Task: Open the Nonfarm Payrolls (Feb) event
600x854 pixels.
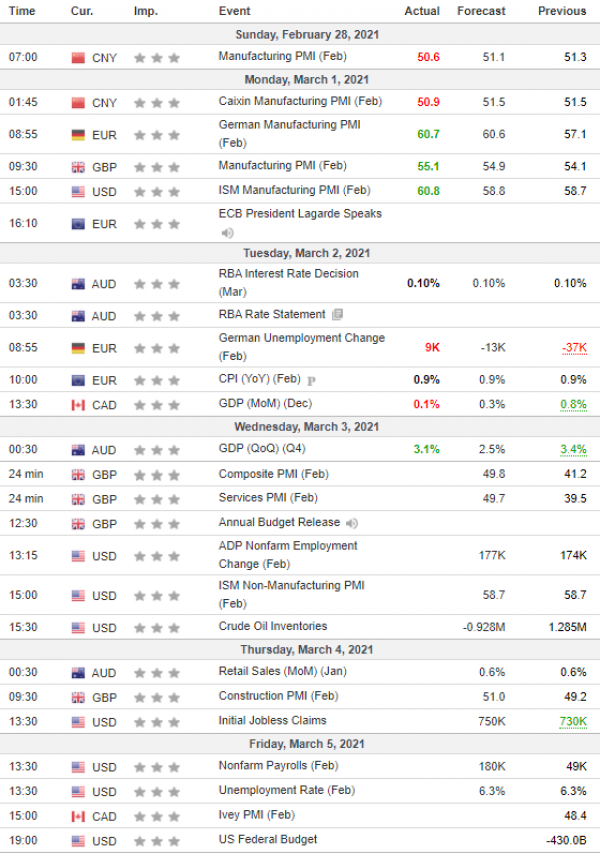Action: [x=279, y=765]
